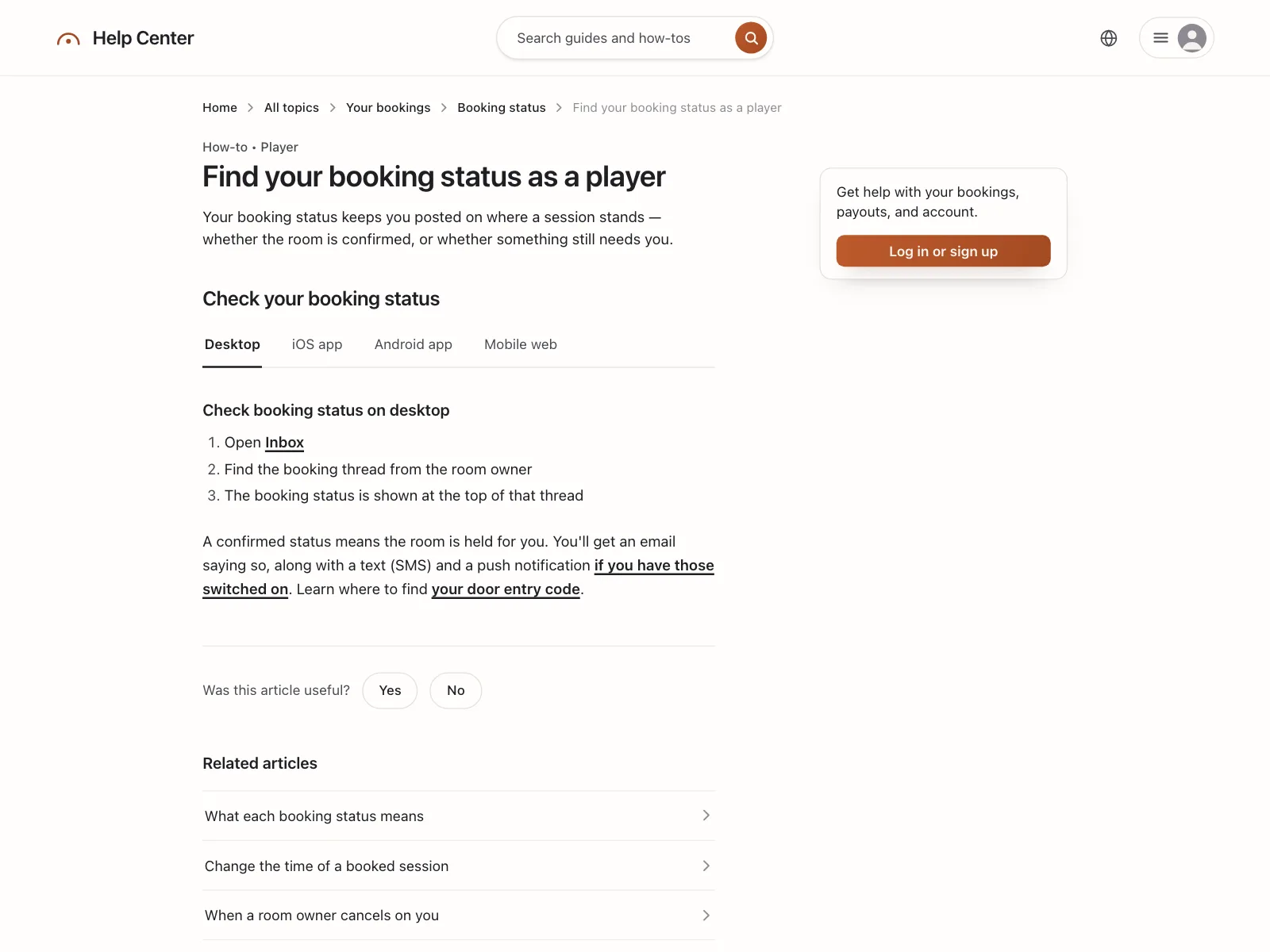Screen dimensions: 1270x952
Task: Open 'Change the time of a booked session' article
Action: (459, 866)
